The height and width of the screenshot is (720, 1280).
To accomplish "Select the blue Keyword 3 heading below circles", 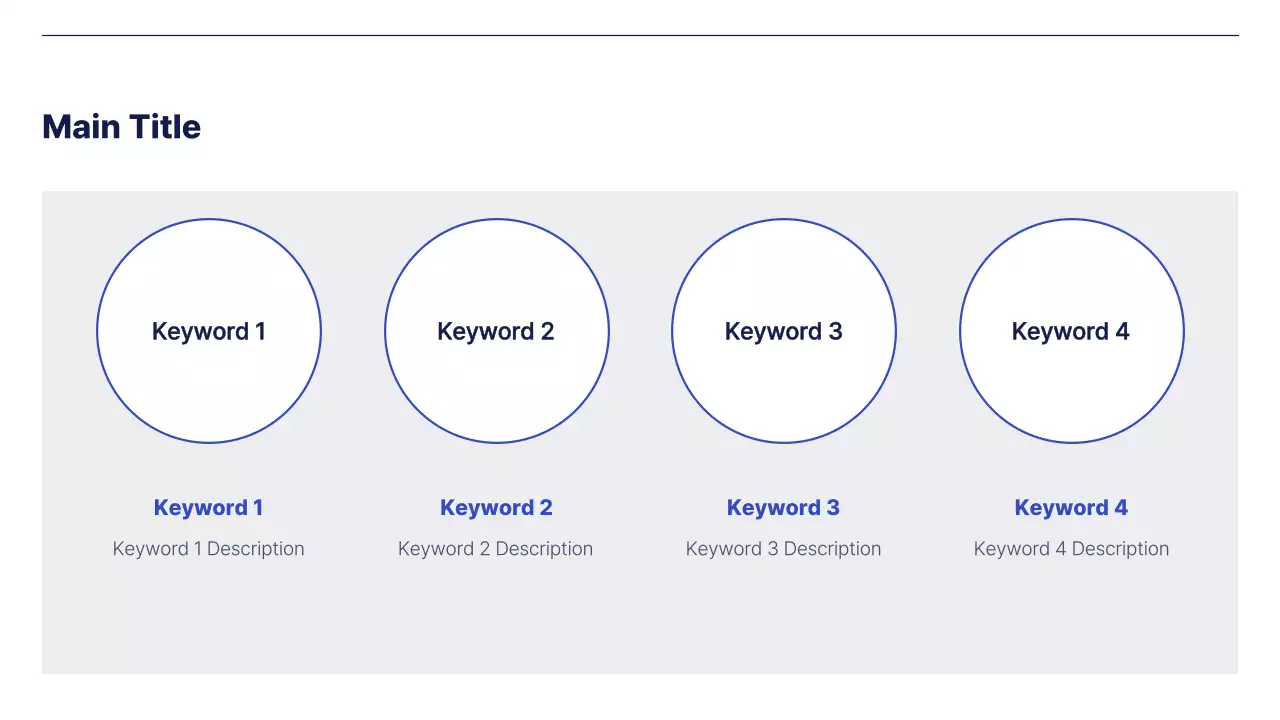I will 783,508.
